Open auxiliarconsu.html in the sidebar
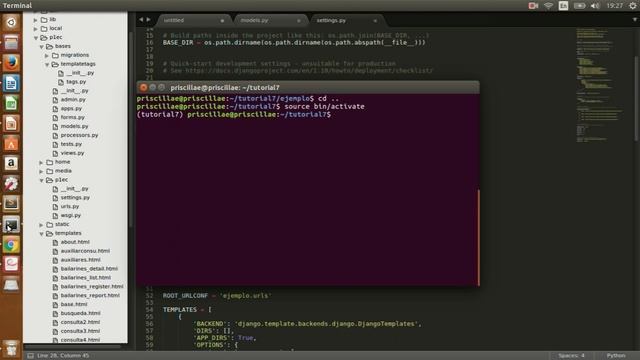The height and width of the screenshot is (360, 640). tap(85, 251)
